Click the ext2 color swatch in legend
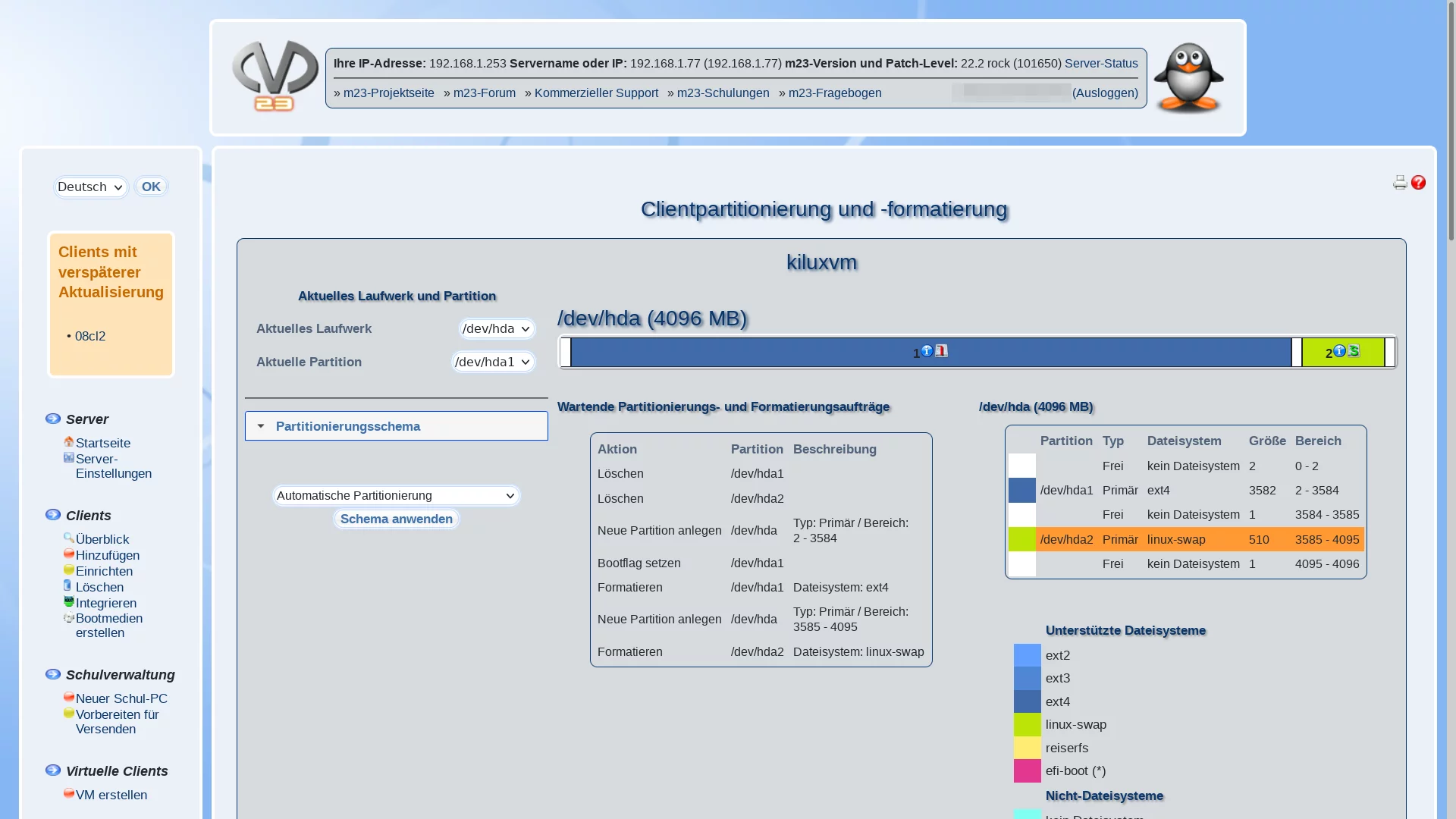1456x819 pixels. point(1028,655)
